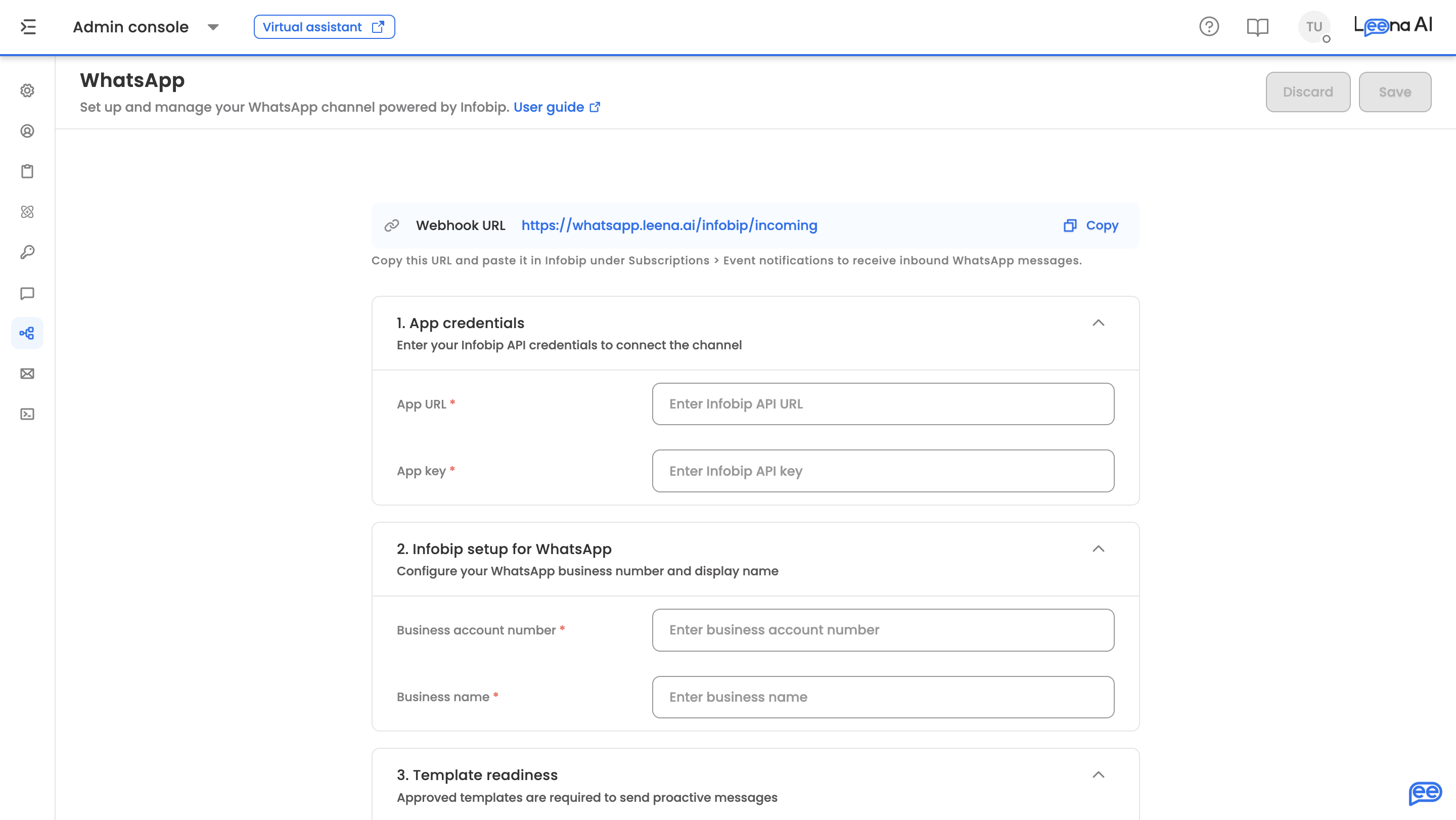Click the Admin console title text
Screen dimensions: 1456x820
[130, 27]
